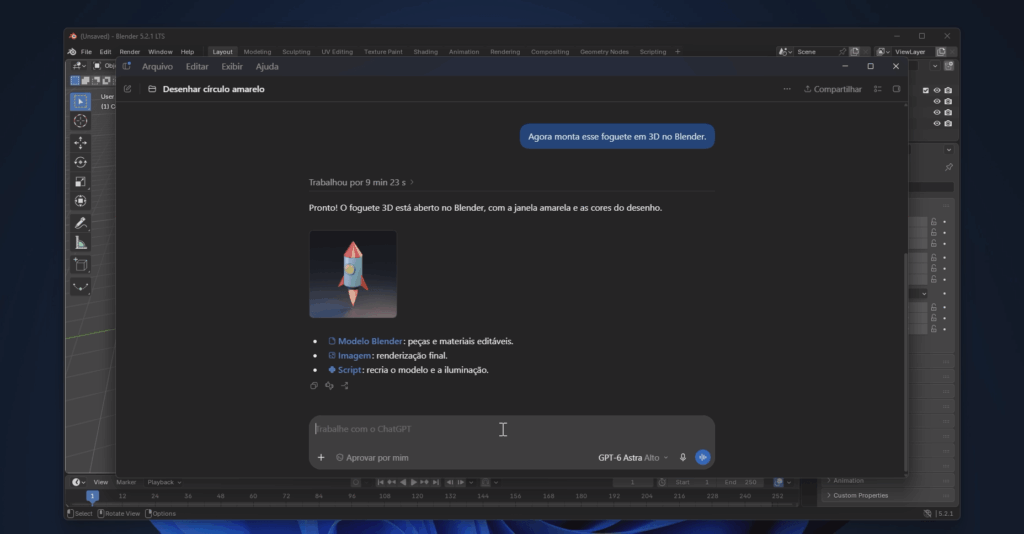Click the rocket render thumbnail
Image resolution: width=1024 pixels, height=534 pixels.
click(x=353, y=274)
